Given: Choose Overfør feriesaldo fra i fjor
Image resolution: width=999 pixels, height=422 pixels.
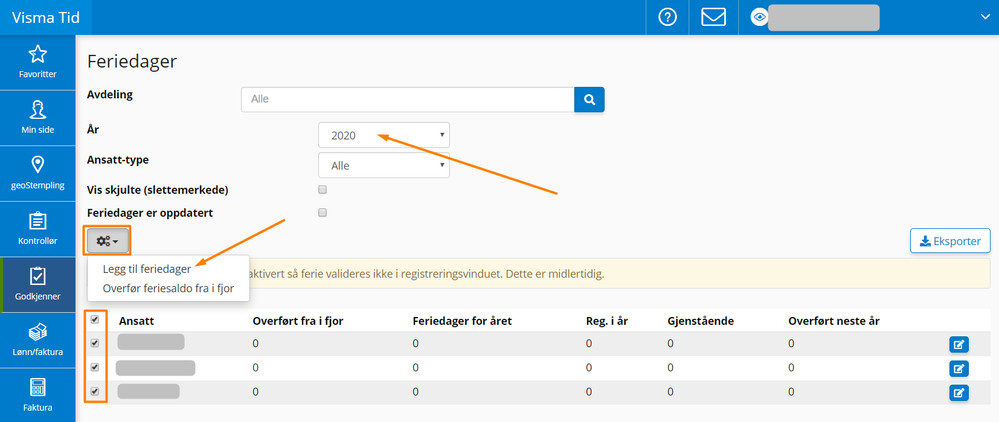Looking at the screenshot, I should (168, 289).
